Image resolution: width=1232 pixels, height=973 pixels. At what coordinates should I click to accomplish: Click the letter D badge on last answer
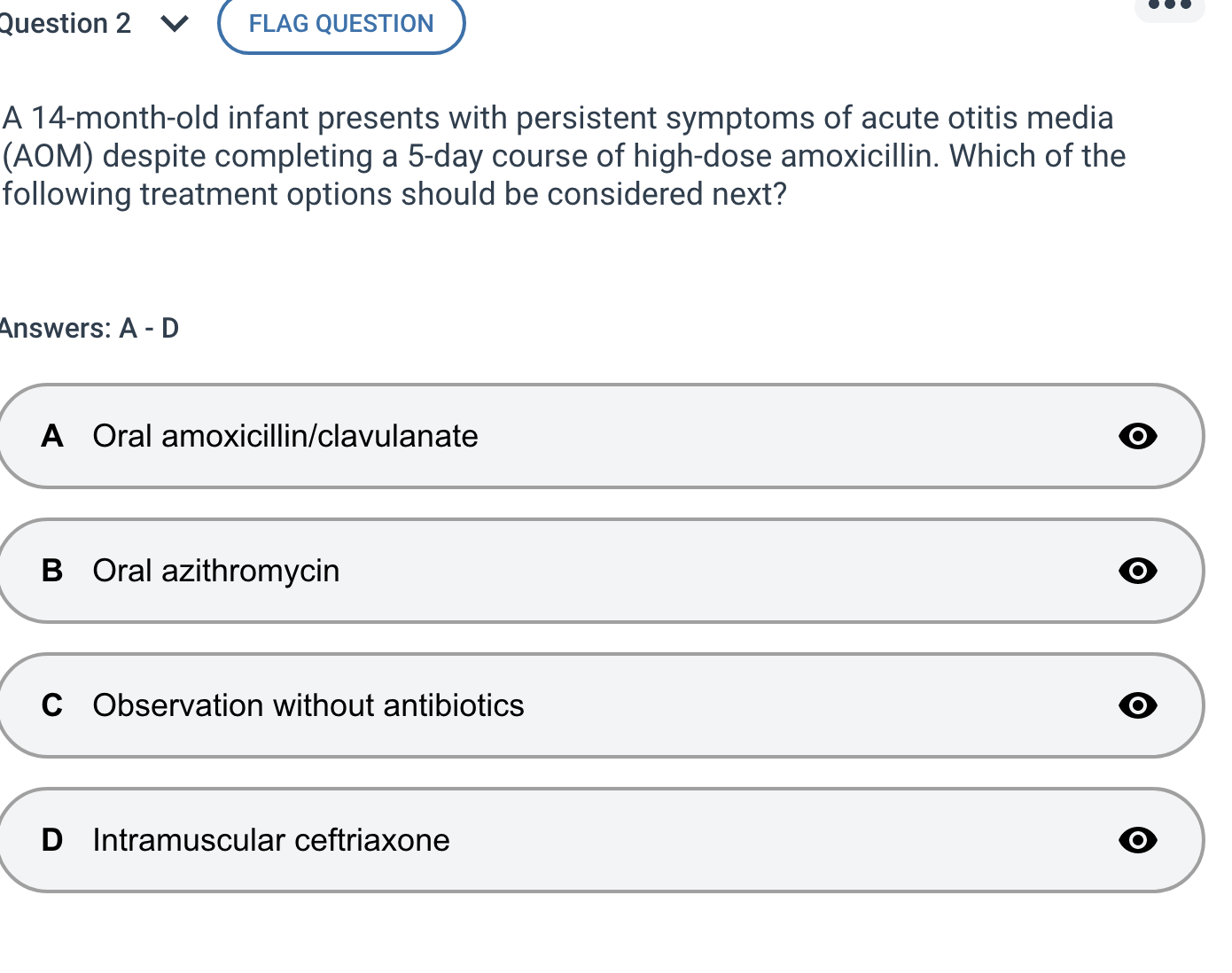[x=52, y=840]
